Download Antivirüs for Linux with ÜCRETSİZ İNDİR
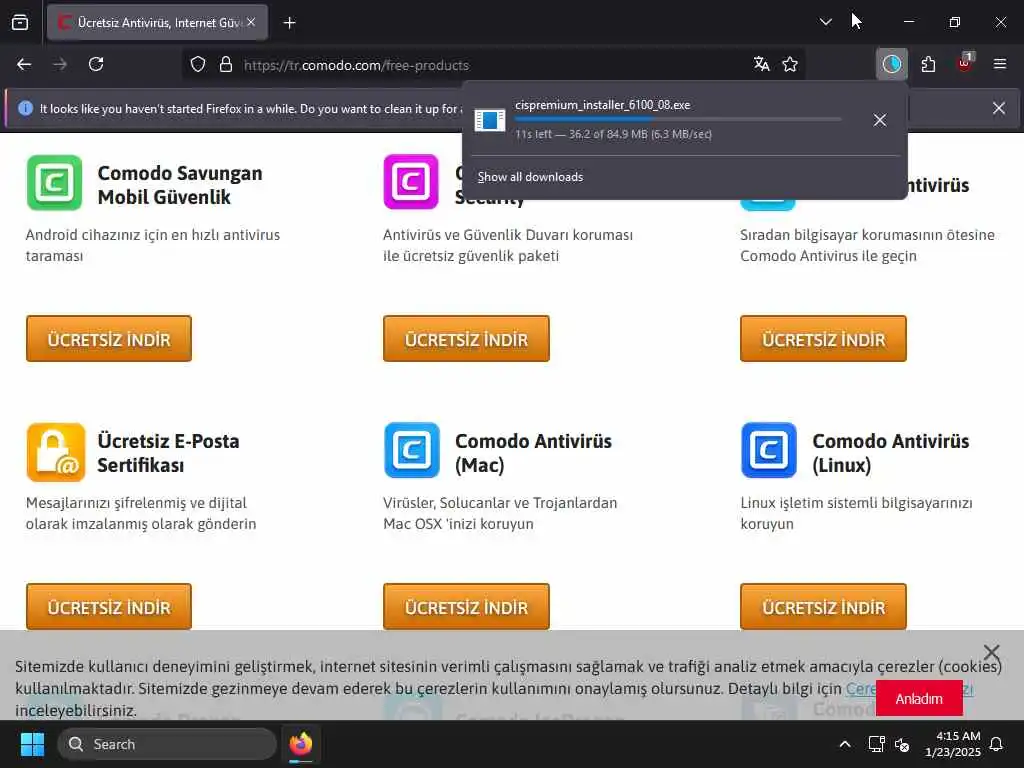Image resolution: width=1024 pixels, height=768 pixels. (x=824, y=607)
